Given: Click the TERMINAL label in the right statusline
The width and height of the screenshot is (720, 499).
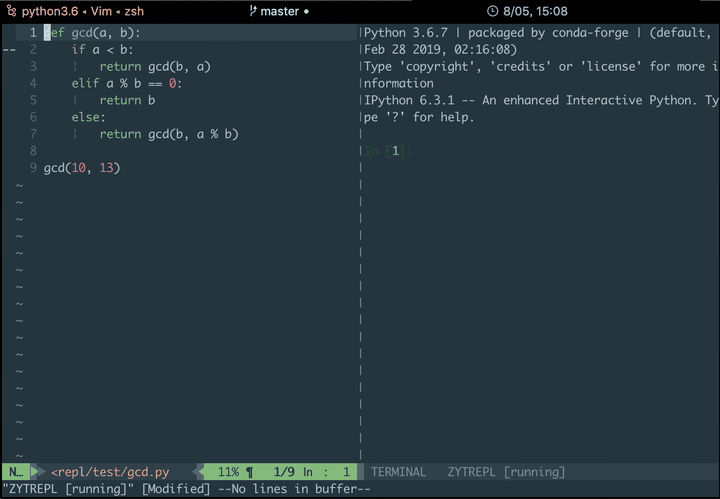Looking at the screenshot, I should pyautogui.click(x=398, y=472).
